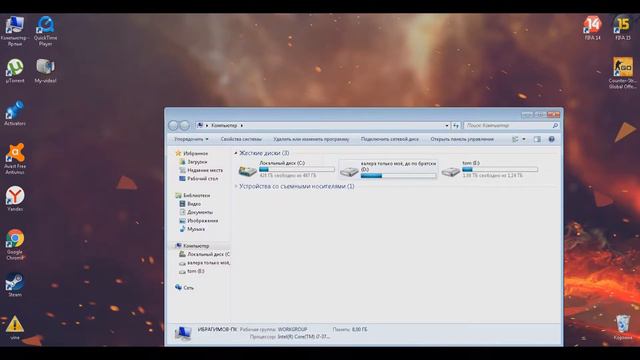Screen dimensions: 640x360
Task: Click the search magnifier icon
Action: pyautogui.click(x=555, y=126)
